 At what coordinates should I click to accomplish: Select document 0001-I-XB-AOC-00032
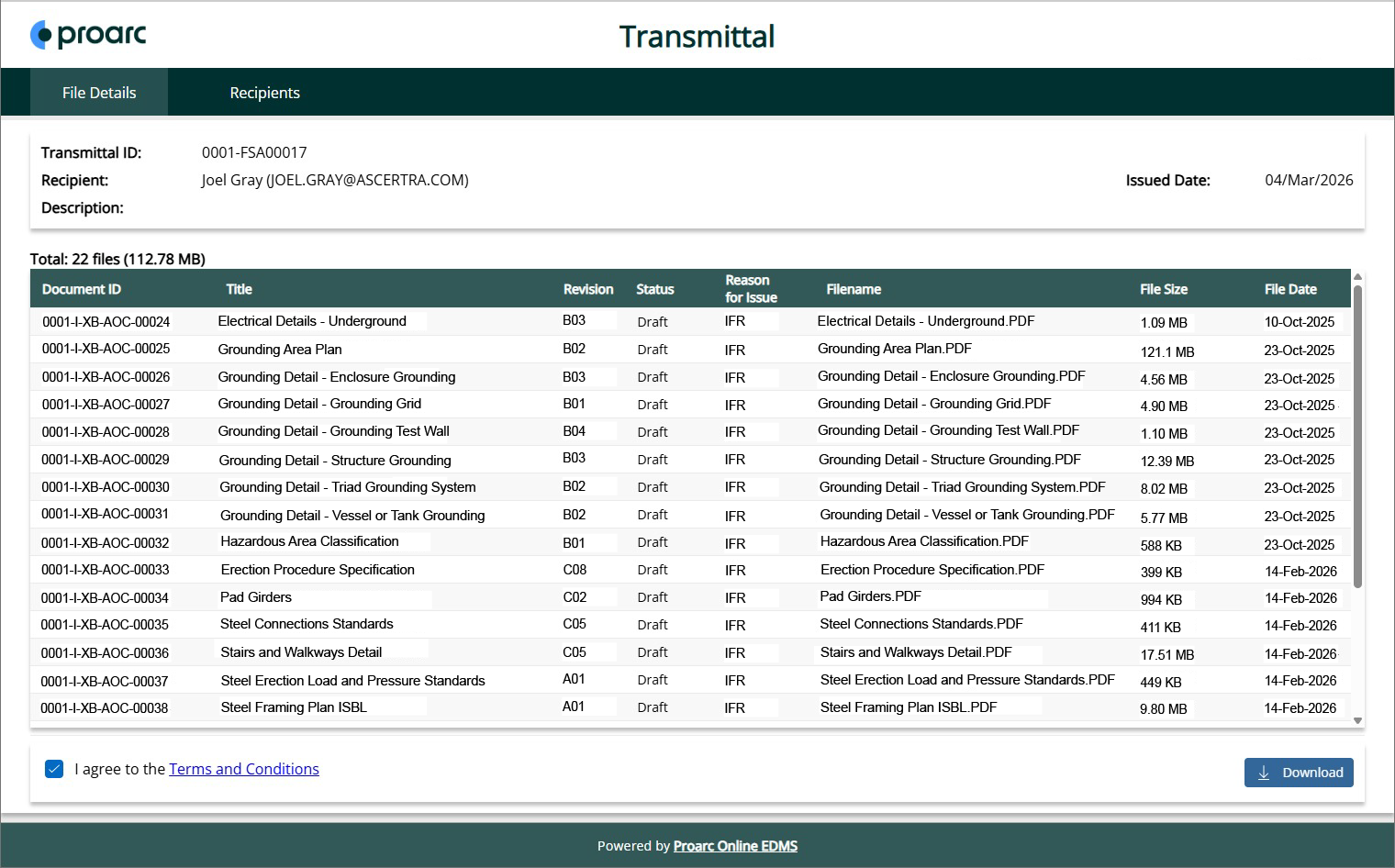click(106, 543)
